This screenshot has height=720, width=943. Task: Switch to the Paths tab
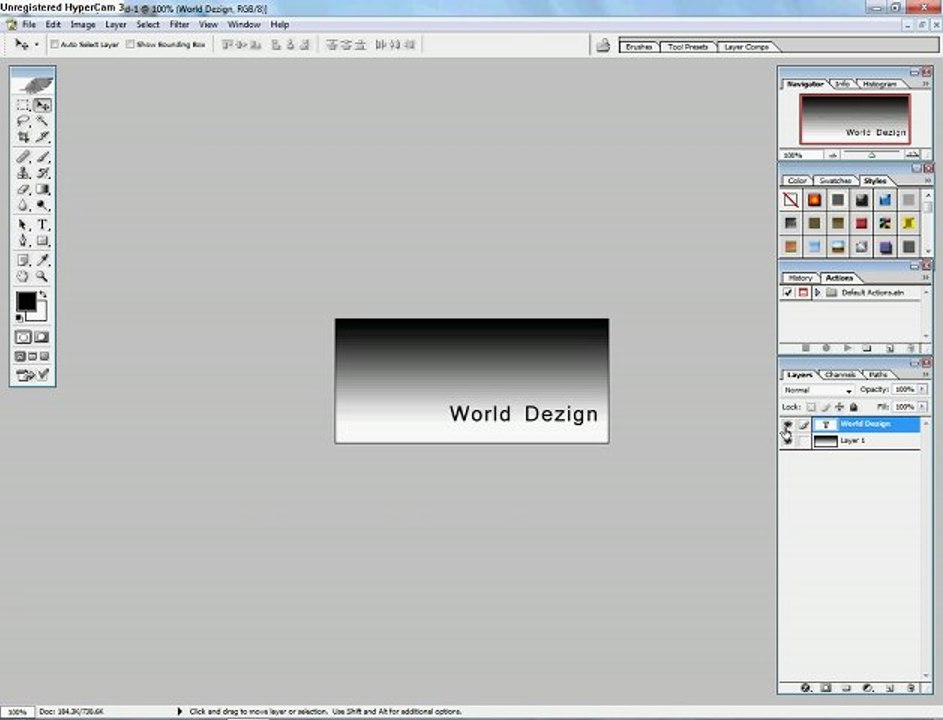point(877,375)
